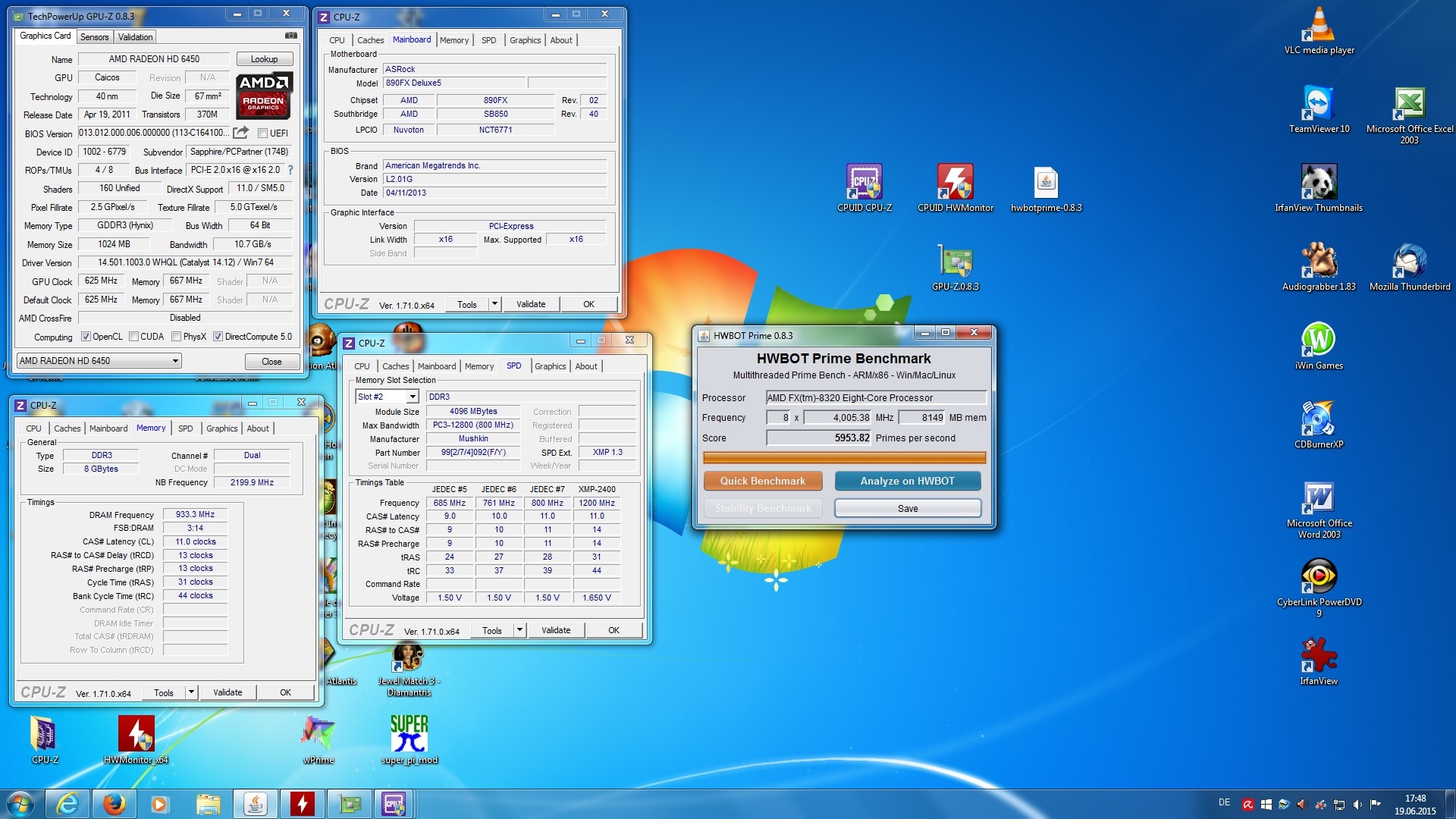Viewport: 1456px width, 819px height.
Task: Open wPrime desktop icon
Action: [x=318, y=739]
